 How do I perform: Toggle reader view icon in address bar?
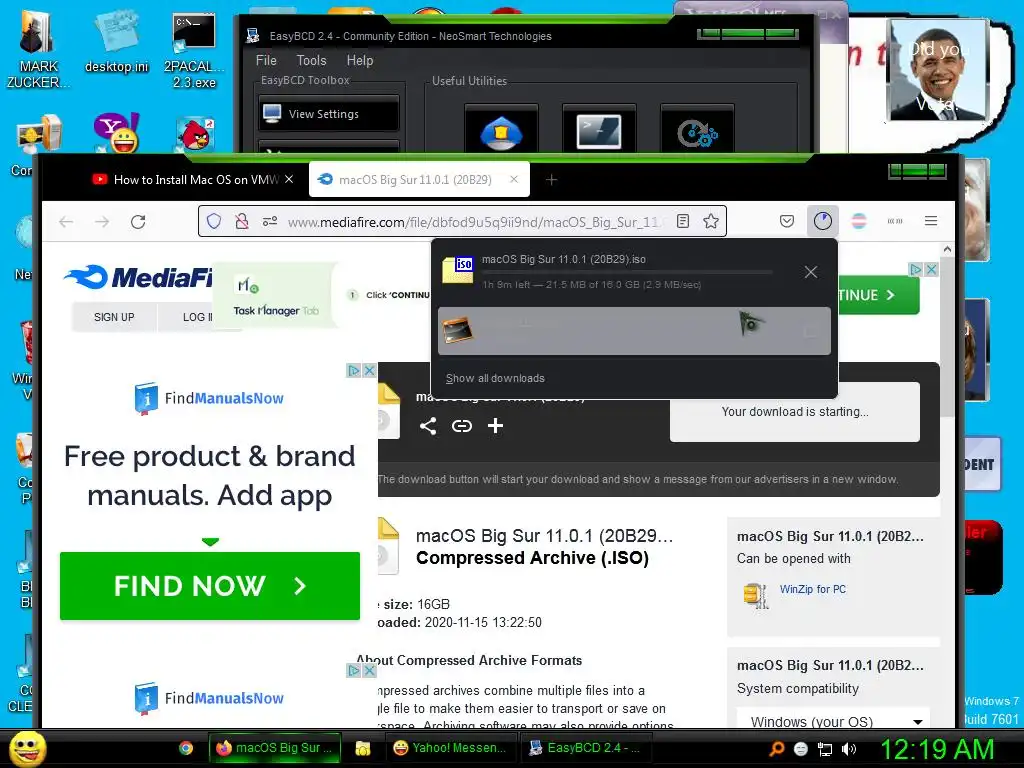pyautogui.click(x=683, y=221)
